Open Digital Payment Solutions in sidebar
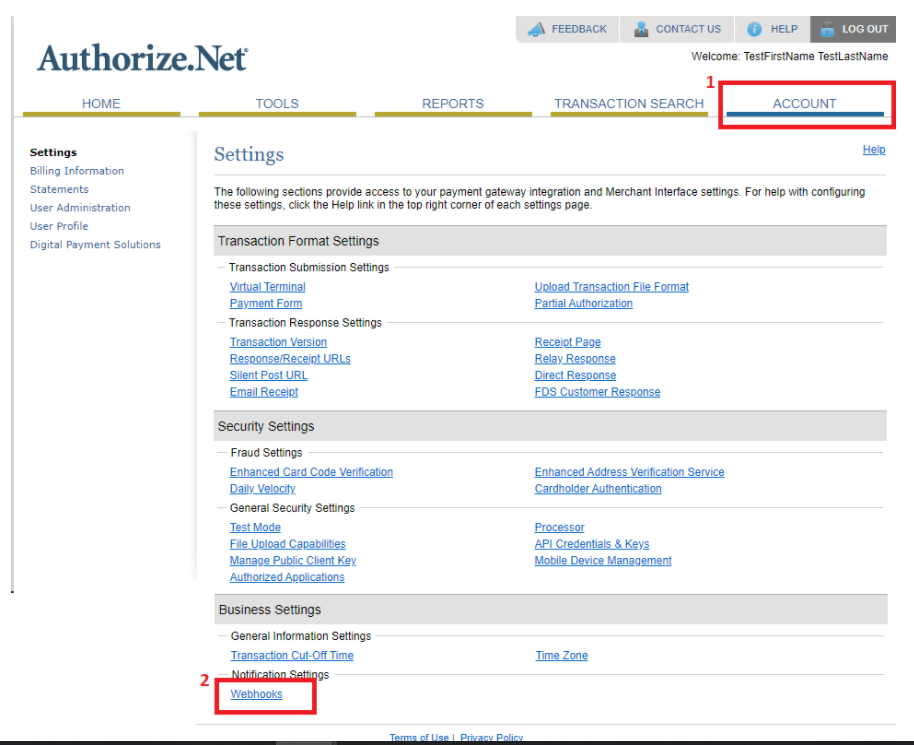This screenshot has height=745, width=914. tap(95, 245)
